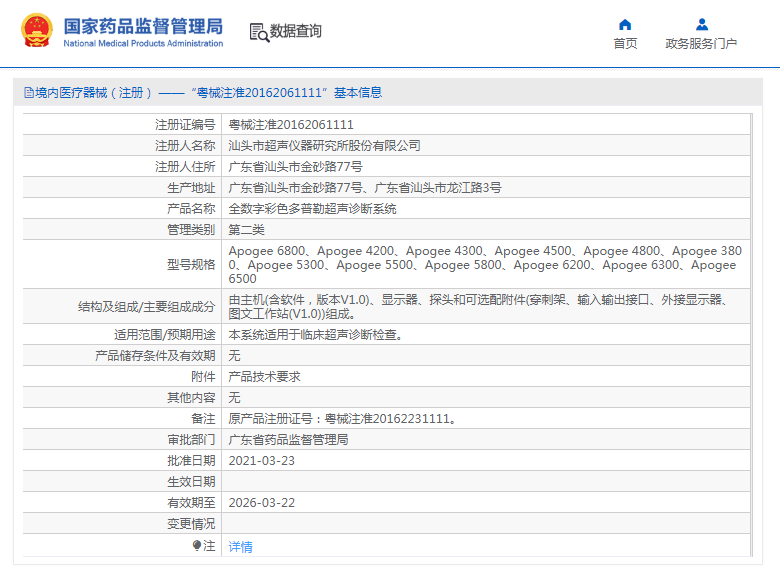Image resolution: width=780 pixels, height=581 pixels.
Task: Click the 国家药品监督管理局 site title text
Action: (x=143, y=26)
